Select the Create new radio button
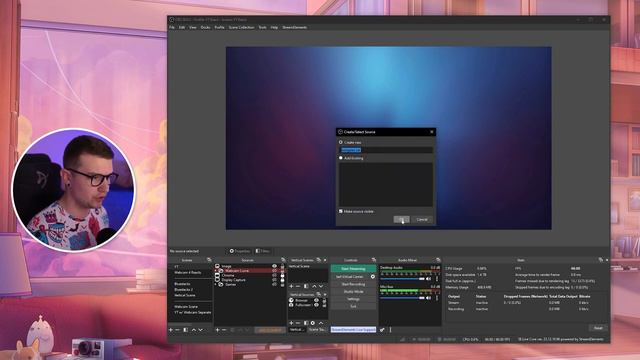 point(341,142)
